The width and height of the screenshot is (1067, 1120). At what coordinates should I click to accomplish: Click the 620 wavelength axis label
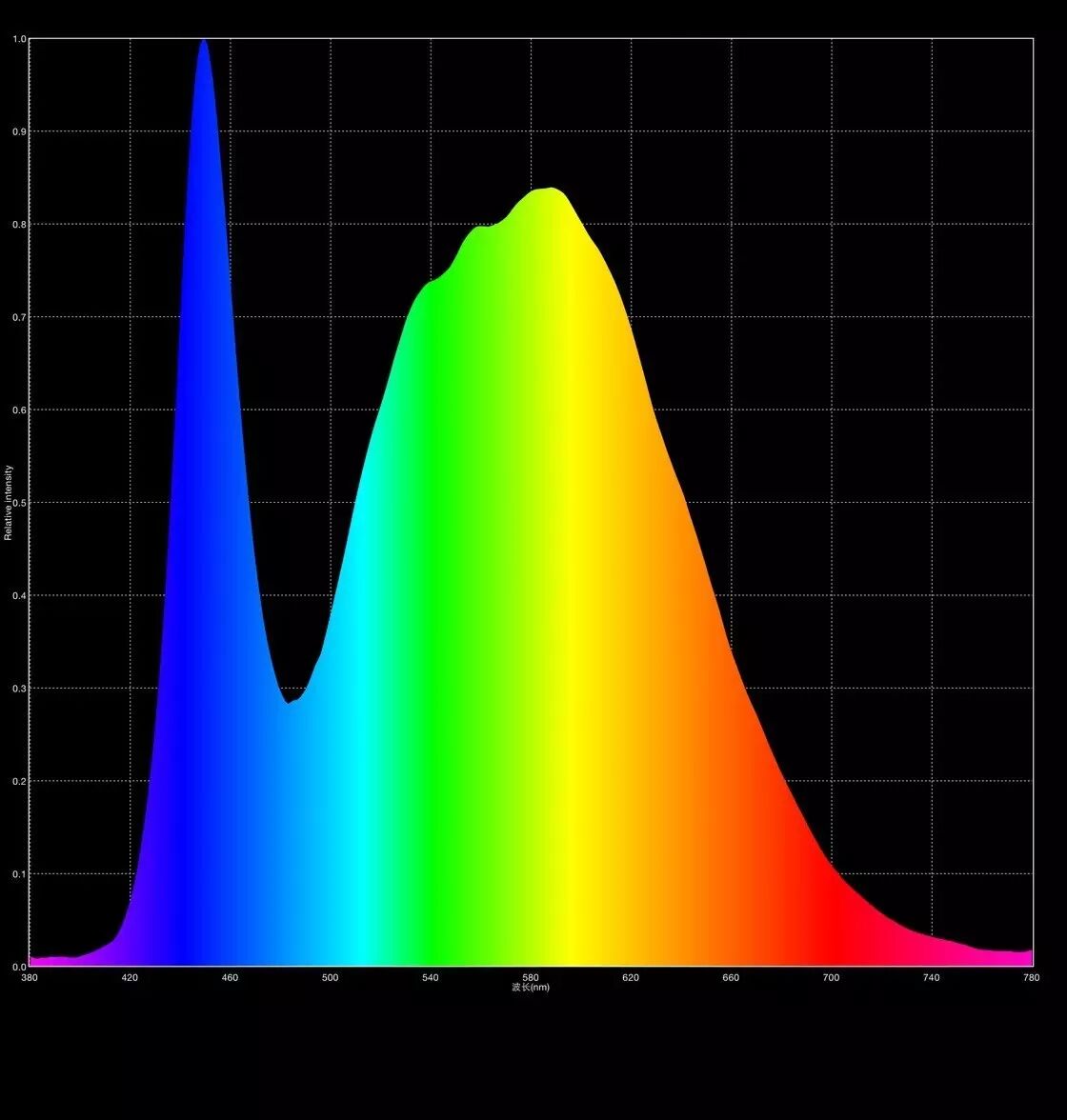[x=631, y=978]
